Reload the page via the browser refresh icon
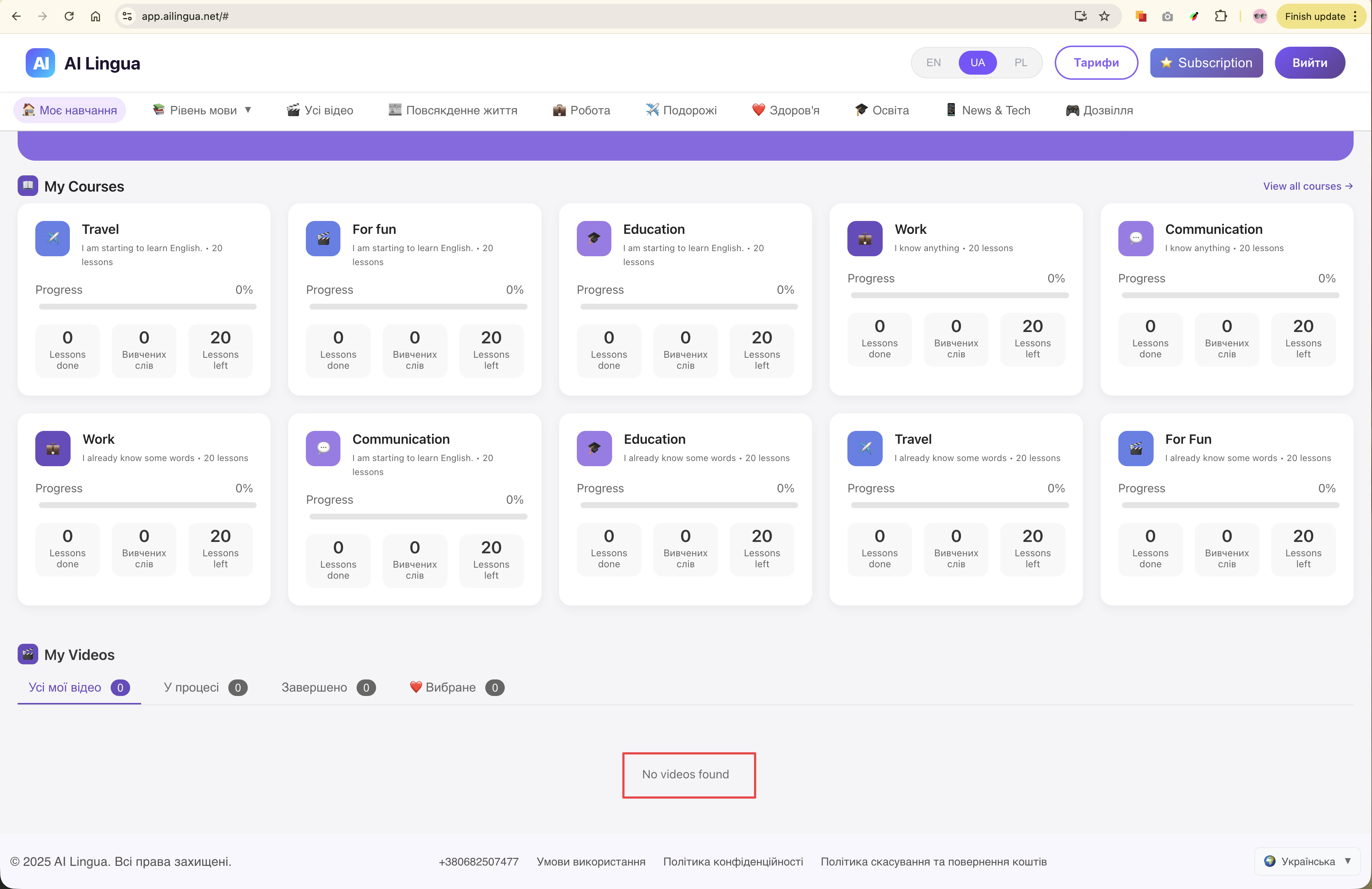Viewport: 1372px width, 889px height. pos(69,16)
